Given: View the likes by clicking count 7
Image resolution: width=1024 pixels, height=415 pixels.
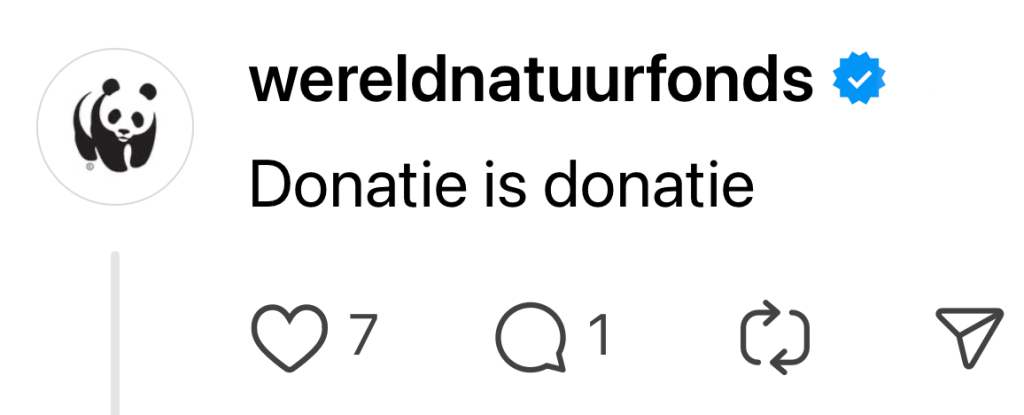Looking at the screenshot, I should [x=363, y=335].
